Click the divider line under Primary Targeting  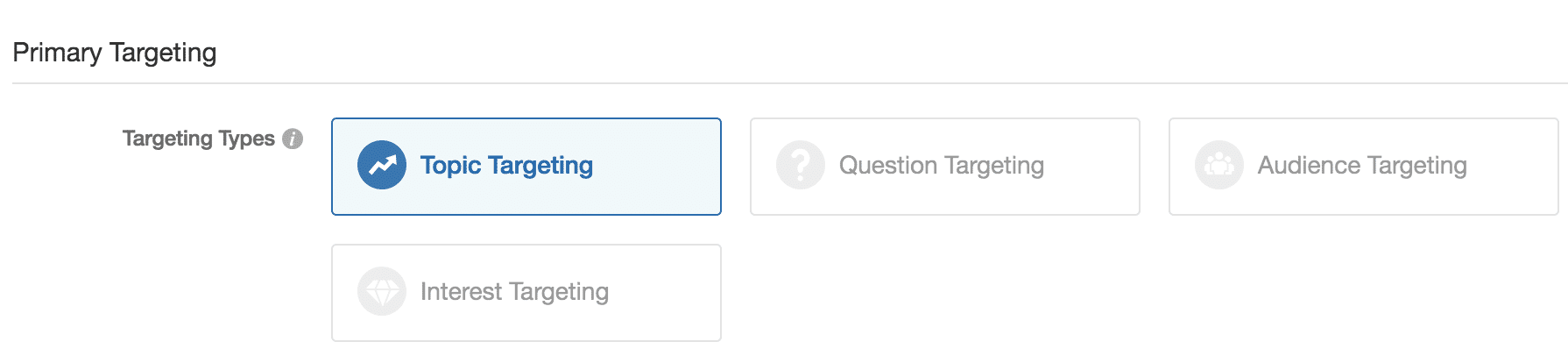coord(788,83)
